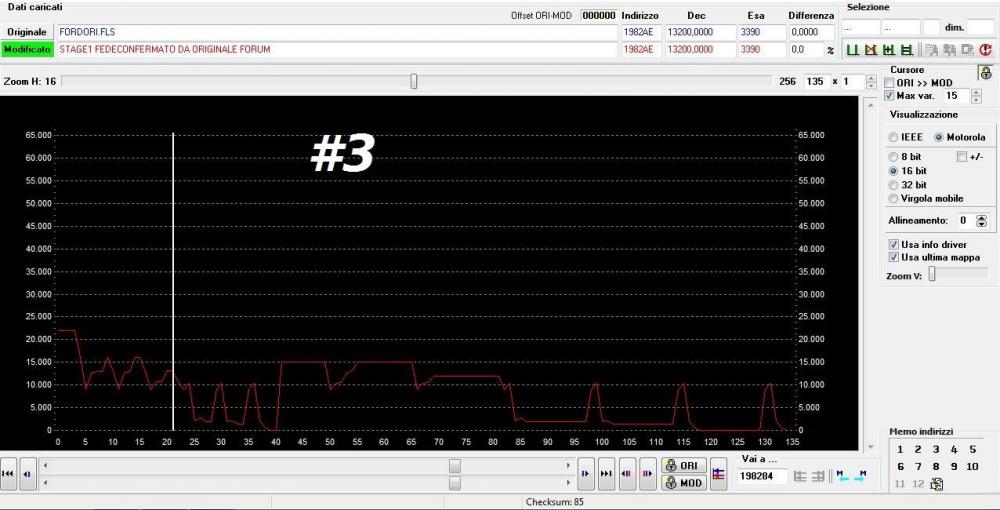
Task: Click the red circular restore icon in Selezione
Action: click(986, 49)
